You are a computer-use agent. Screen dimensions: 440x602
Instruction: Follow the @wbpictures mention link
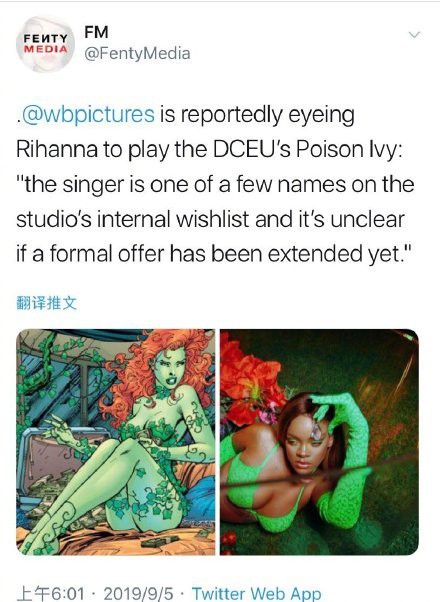click(x=88, y=114)
